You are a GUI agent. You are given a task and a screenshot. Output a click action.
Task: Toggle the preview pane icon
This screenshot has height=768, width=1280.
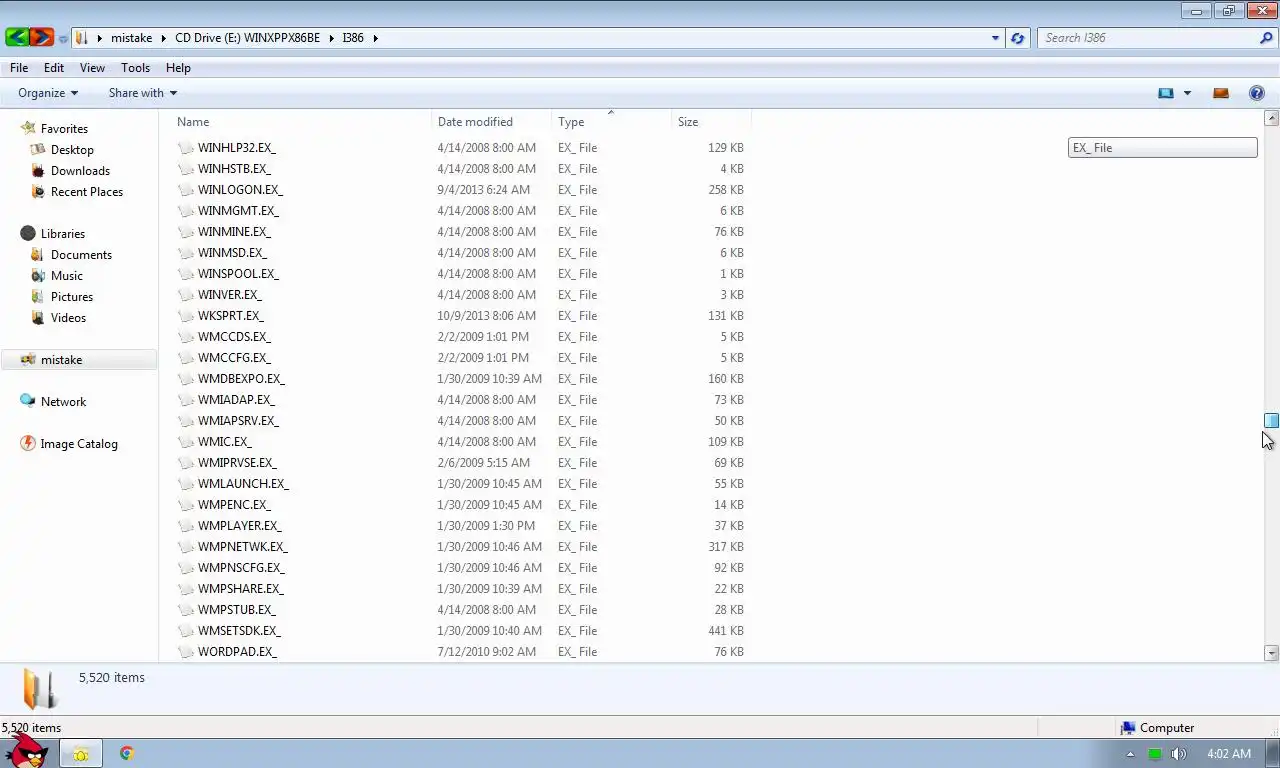[x=1220, y=93]
